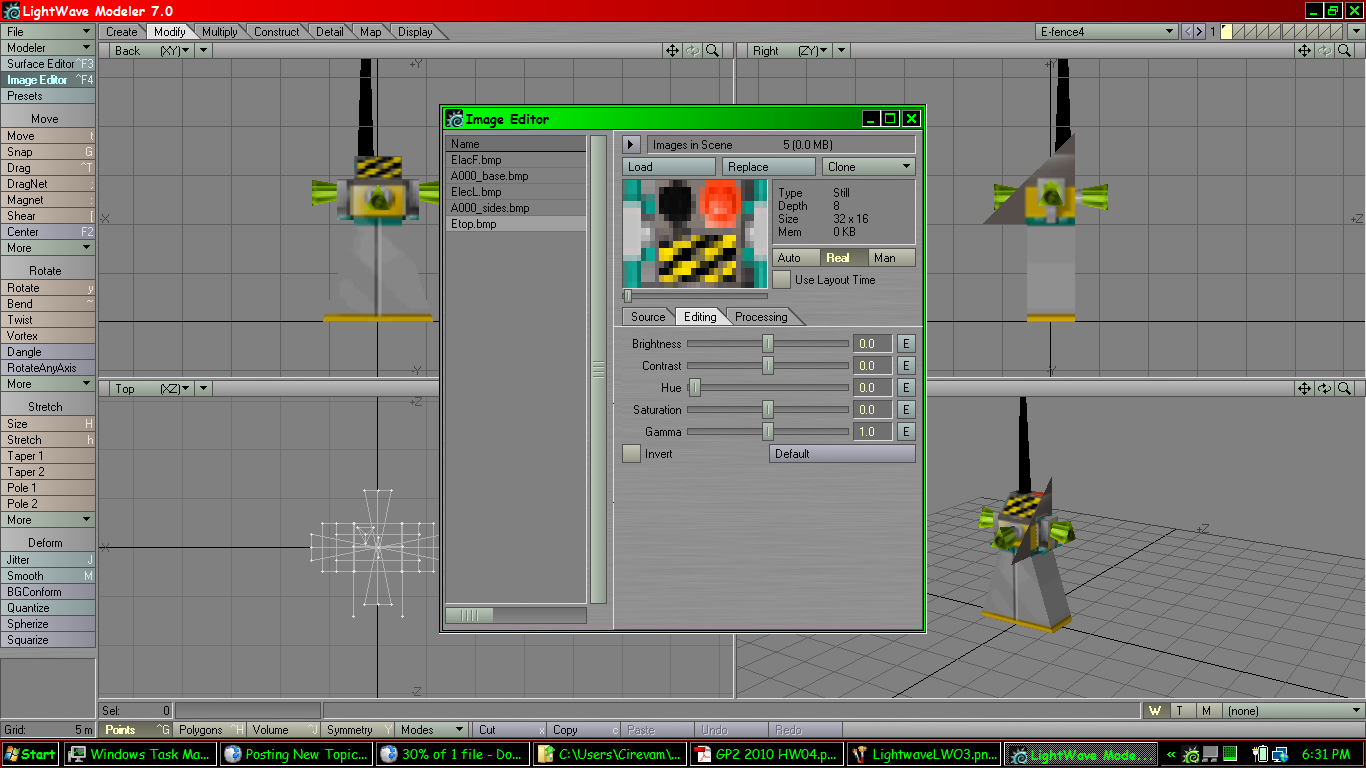
Task: Open the Surface Editor
Action: 48,64
